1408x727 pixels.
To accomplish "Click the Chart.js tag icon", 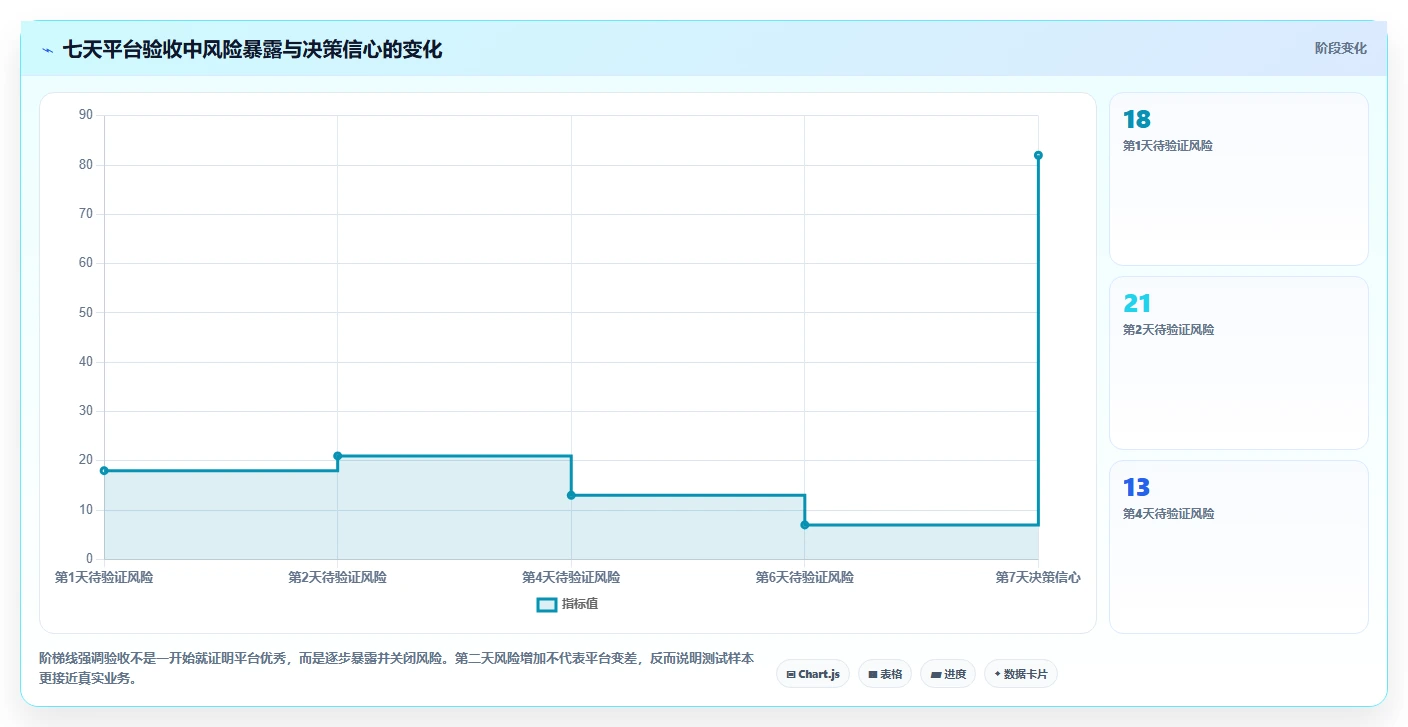I will (x=791, y=675).
